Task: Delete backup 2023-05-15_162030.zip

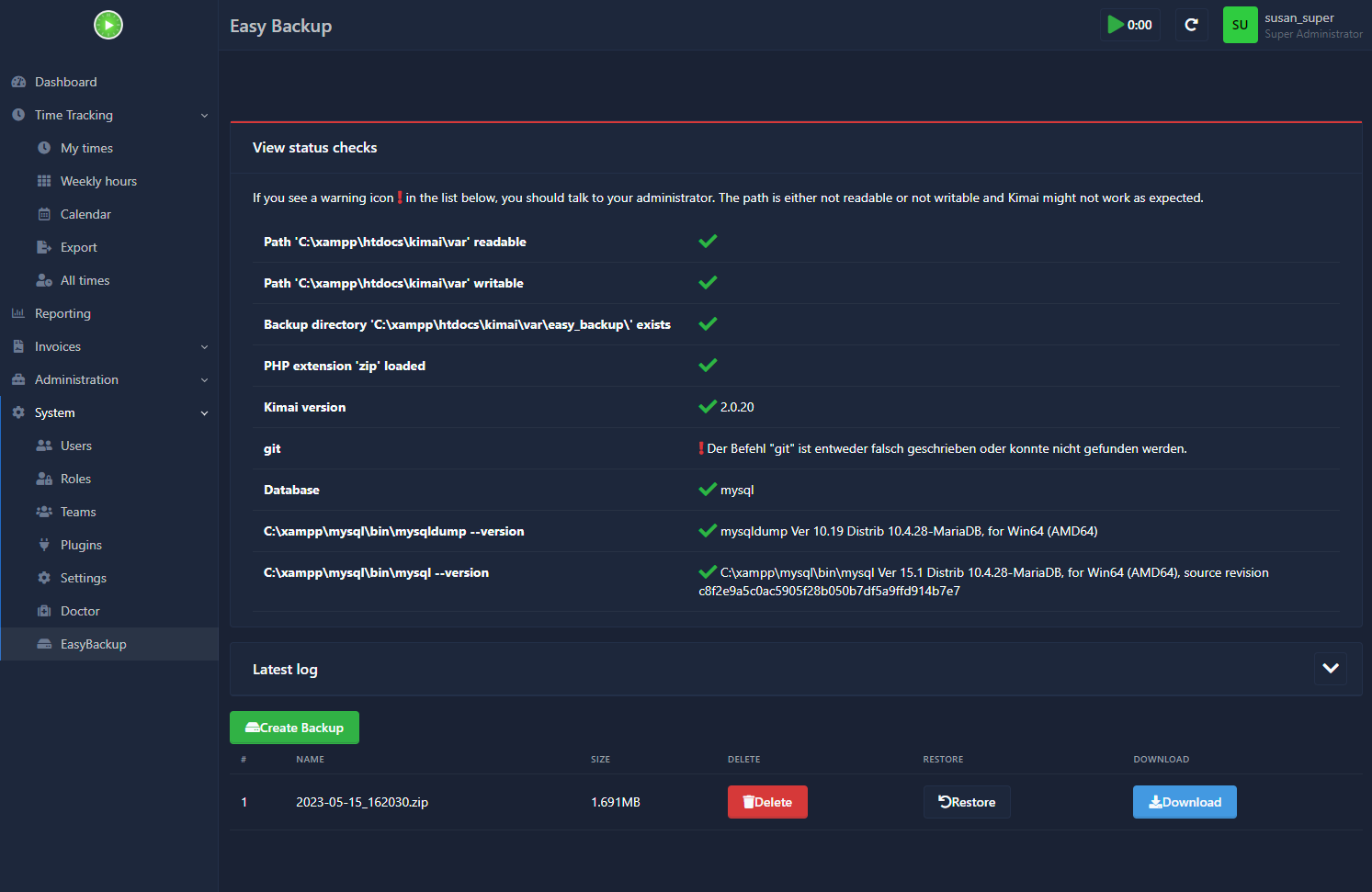Action: 767,802
